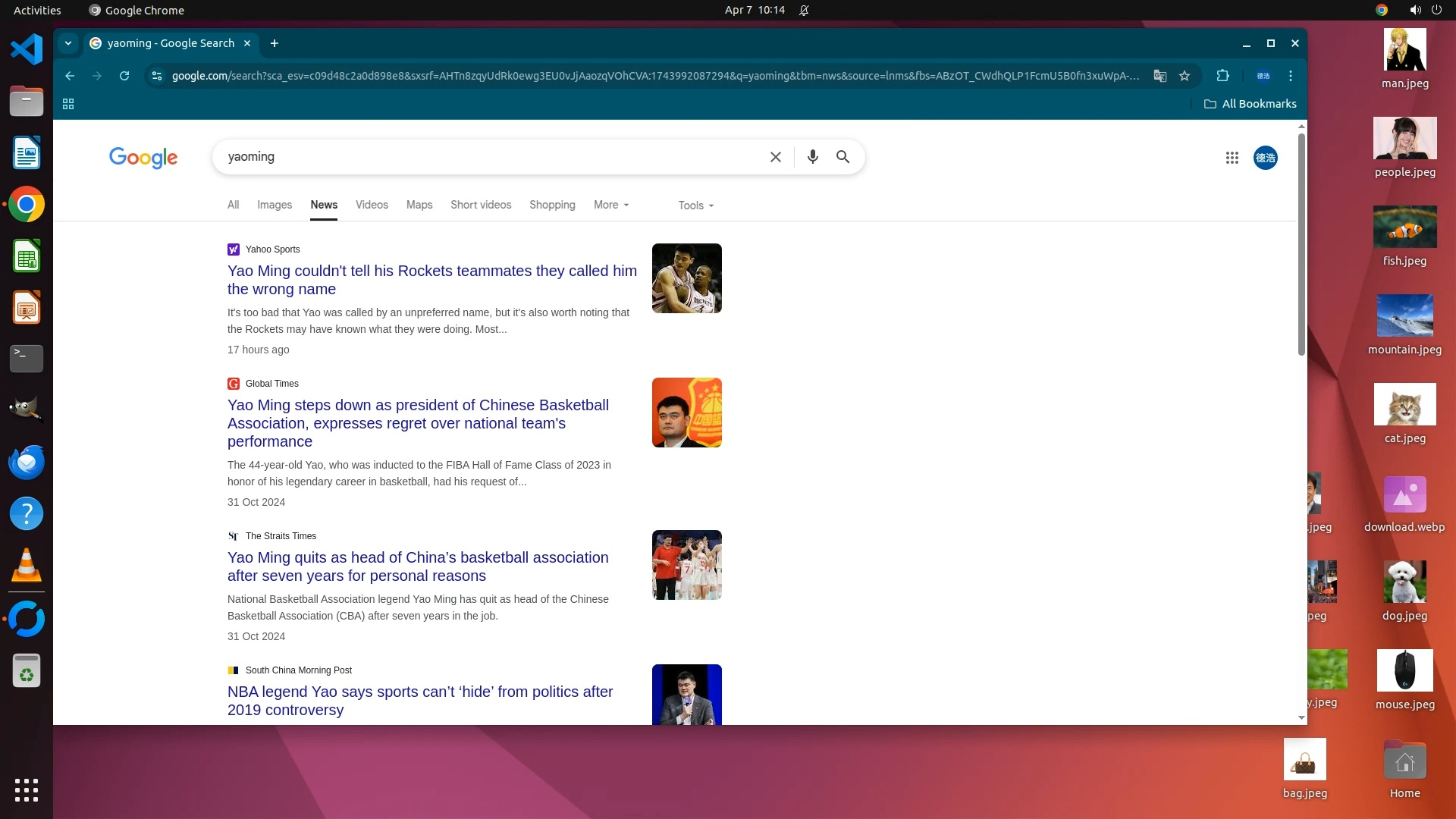View site information in address bar
Screen dimensions: 1456x819
157,76
